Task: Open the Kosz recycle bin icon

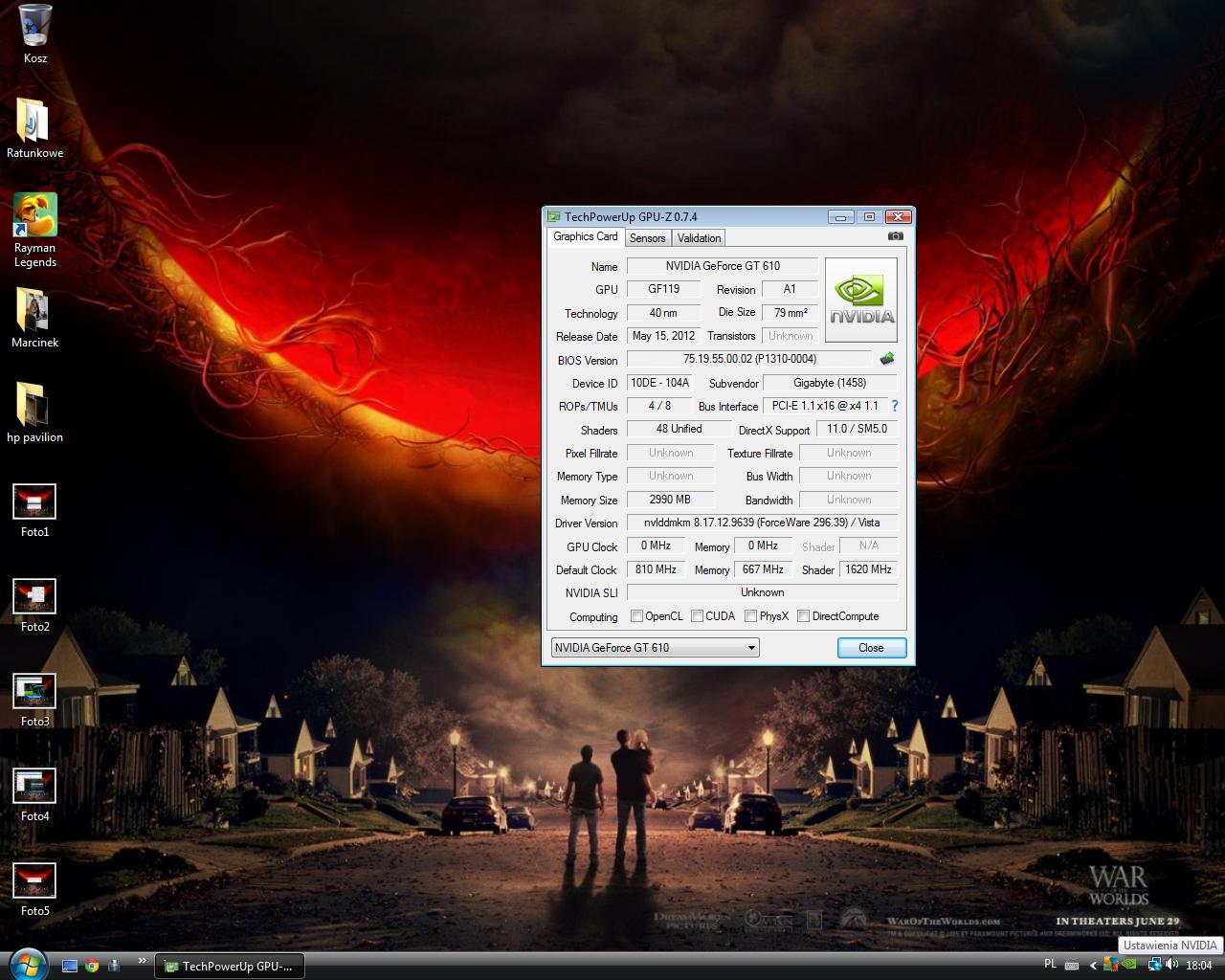Action: (35, 33)
